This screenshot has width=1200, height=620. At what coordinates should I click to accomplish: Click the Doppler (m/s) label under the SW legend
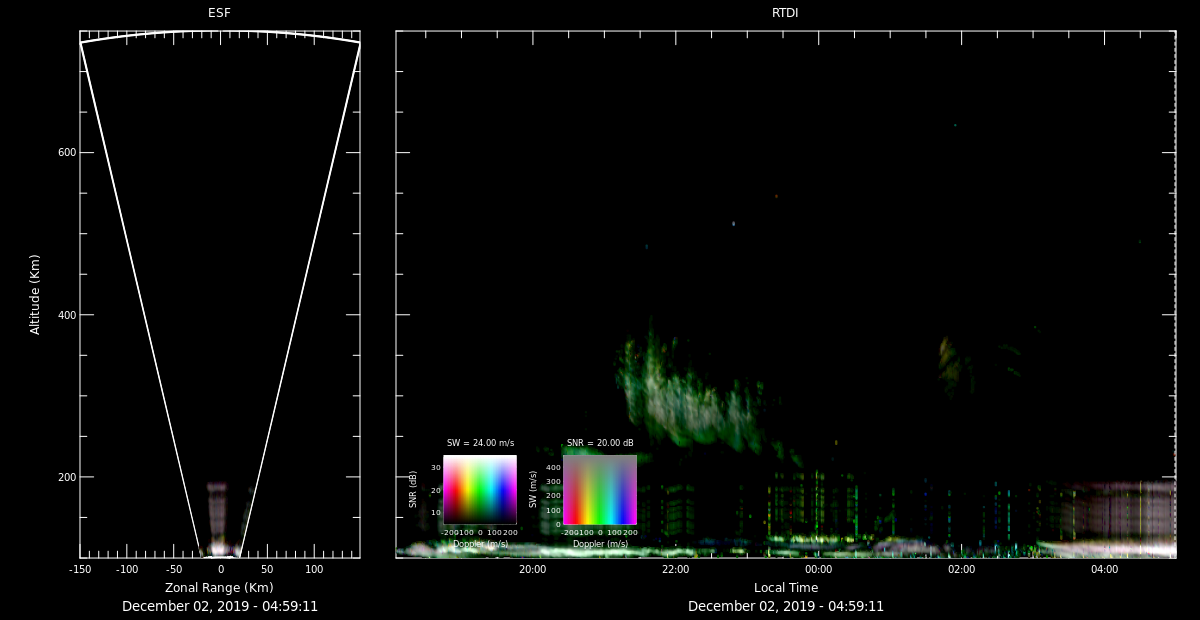click(x=600, y=544)
